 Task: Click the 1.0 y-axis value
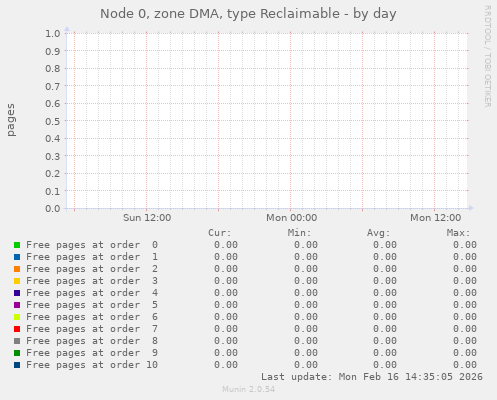[x=53, y=33]
